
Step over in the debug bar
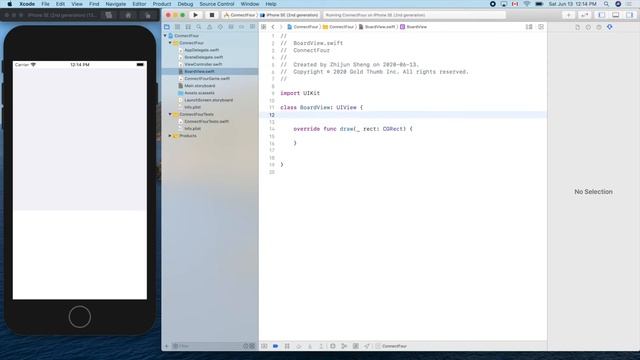tap(298, 346)
